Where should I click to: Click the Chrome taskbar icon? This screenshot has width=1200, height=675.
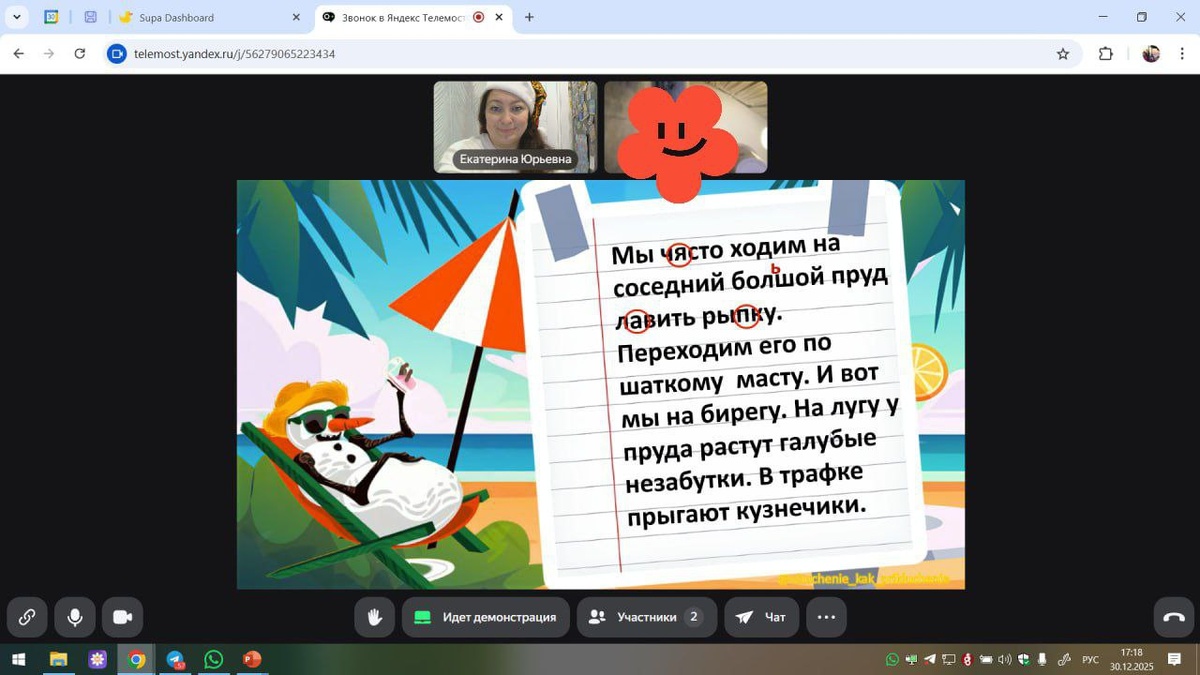click(136, 660)
